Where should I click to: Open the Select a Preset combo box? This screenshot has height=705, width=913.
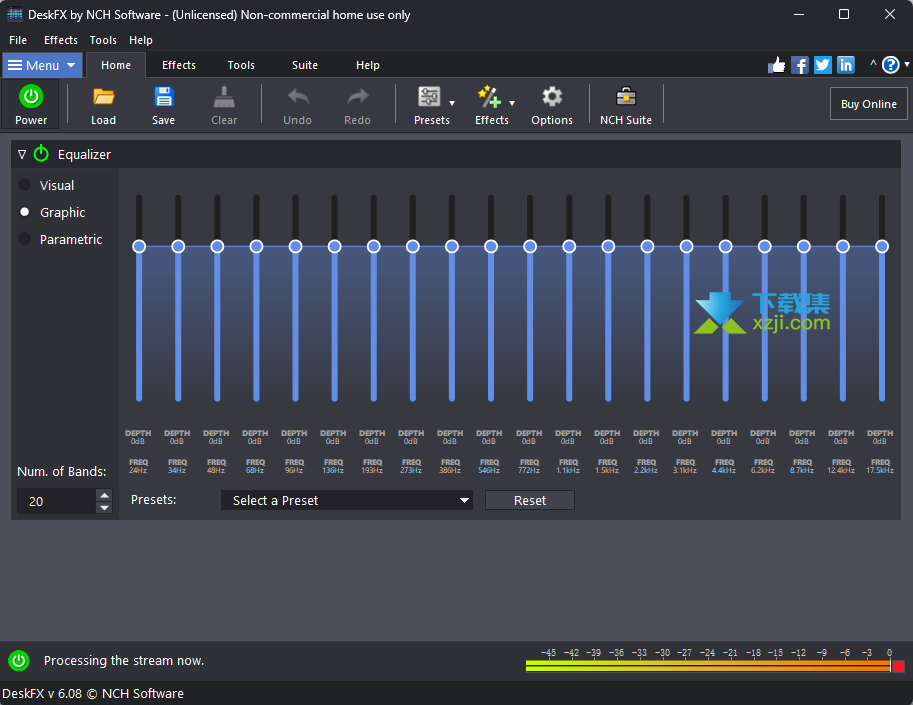tap(346, 500)
